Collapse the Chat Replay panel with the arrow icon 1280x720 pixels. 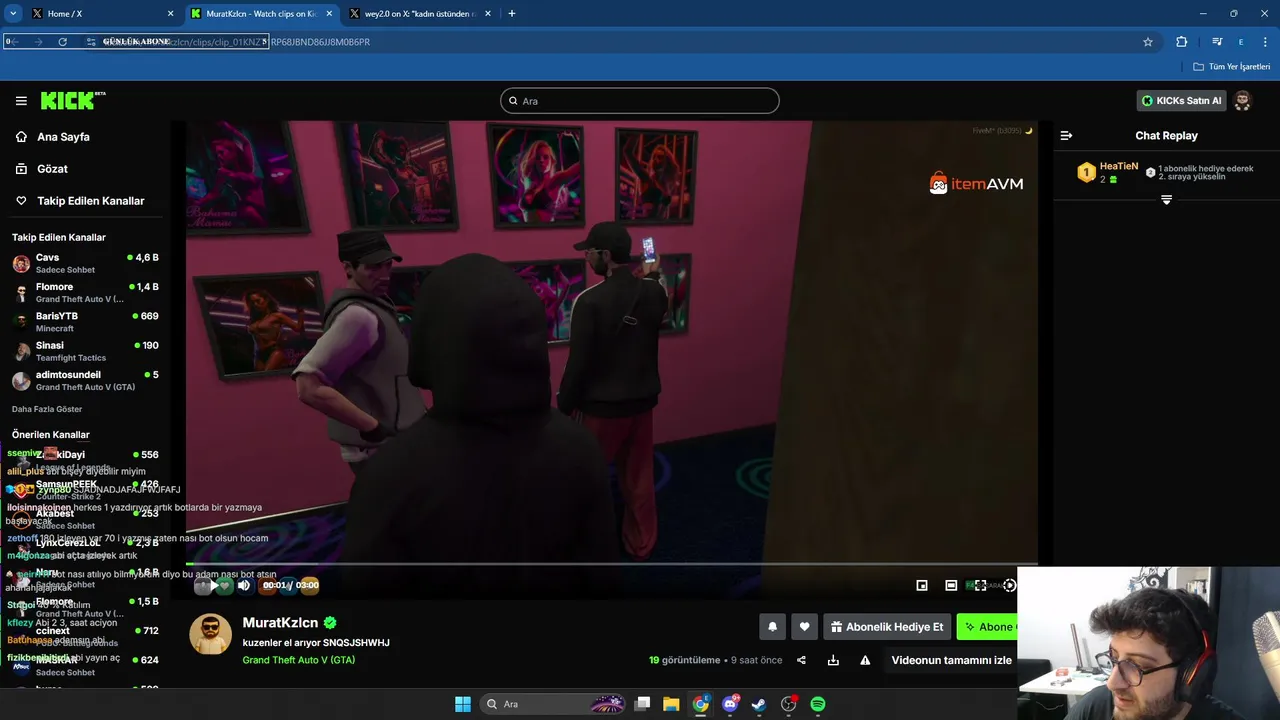tap(1066, 135)
